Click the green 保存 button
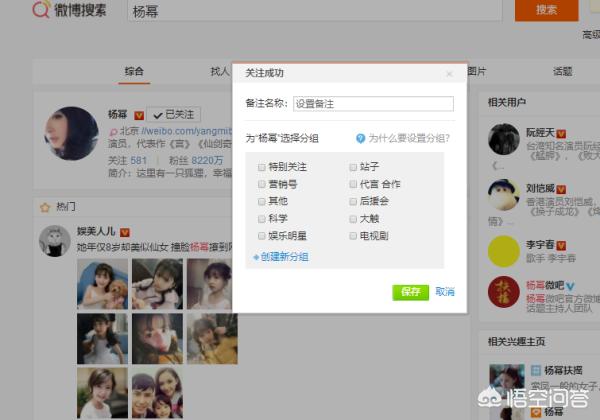This screenshot has width=600, height=420. click(410, 292)
